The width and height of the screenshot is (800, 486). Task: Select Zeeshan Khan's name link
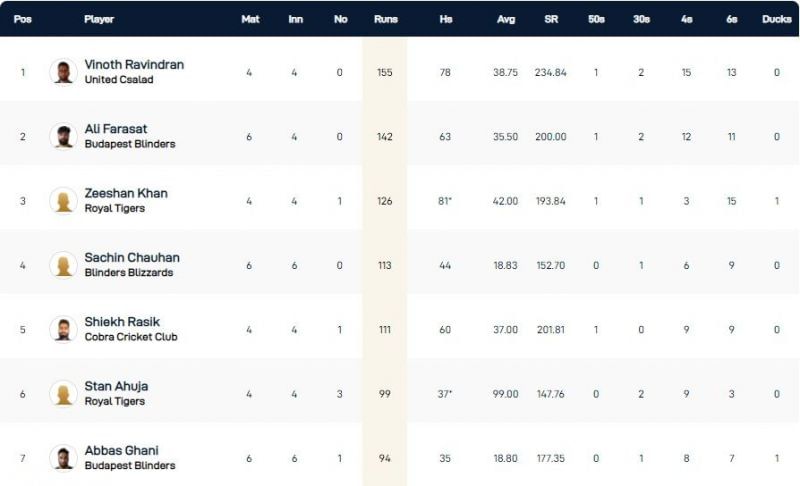[x=126, y=193]
